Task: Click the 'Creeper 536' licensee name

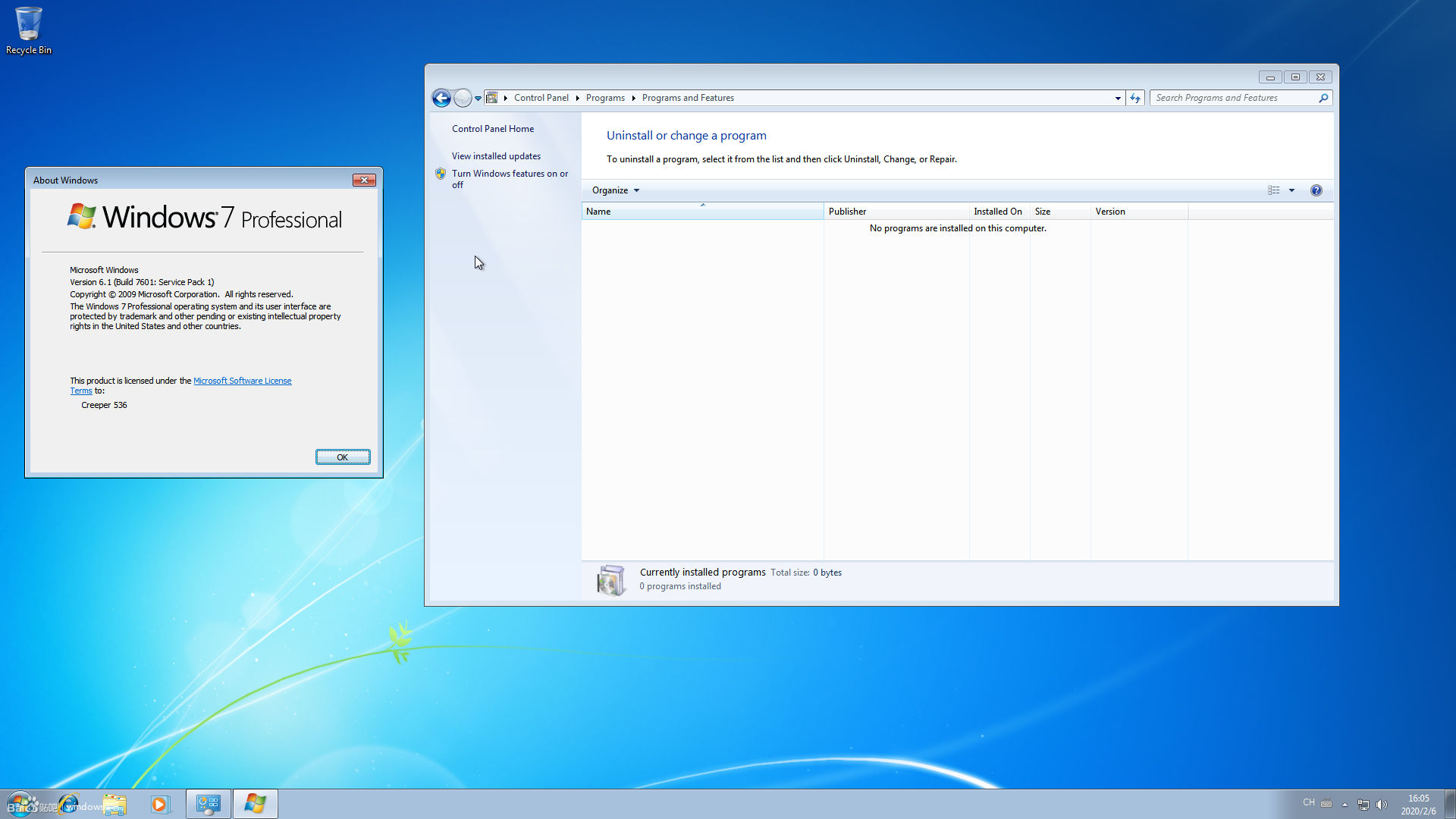Action: pos(104,405)
